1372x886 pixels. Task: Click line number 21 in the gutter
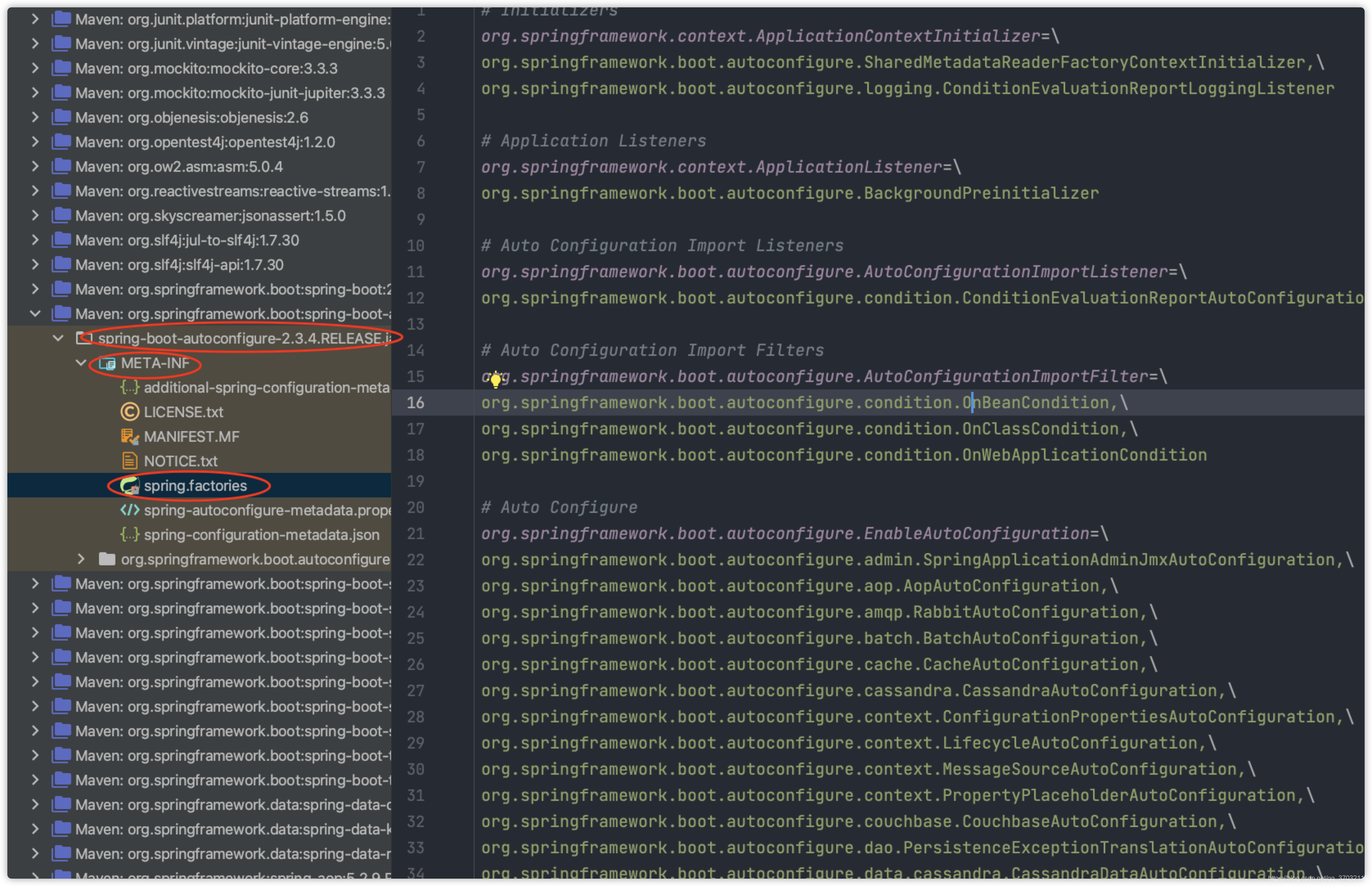(415, 533)
